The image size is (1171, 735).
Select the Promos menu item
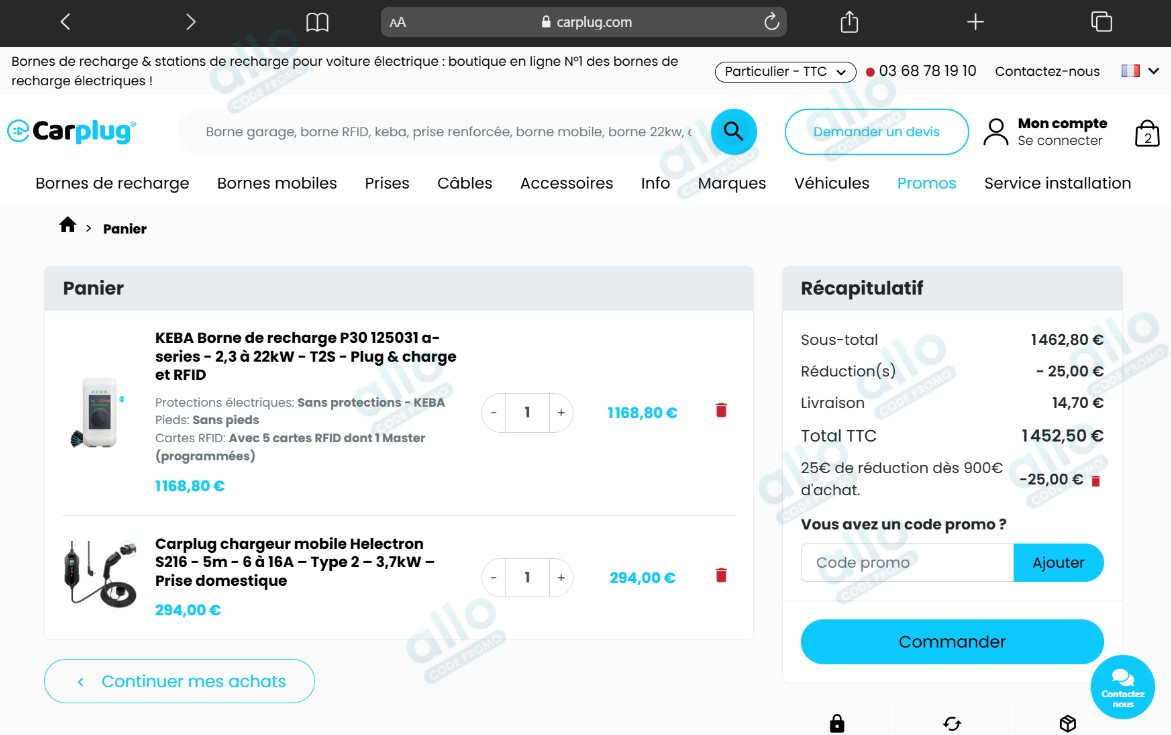tap(926, 183)
